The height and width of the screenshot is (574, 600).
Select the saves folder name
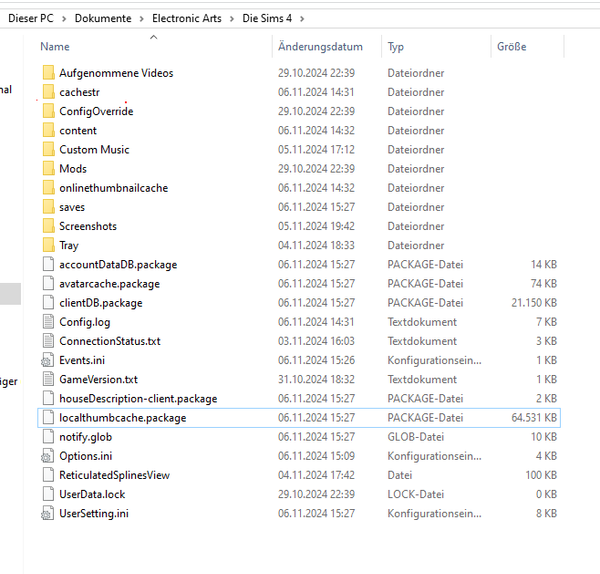pyautogui.click(x=72, y=207)
